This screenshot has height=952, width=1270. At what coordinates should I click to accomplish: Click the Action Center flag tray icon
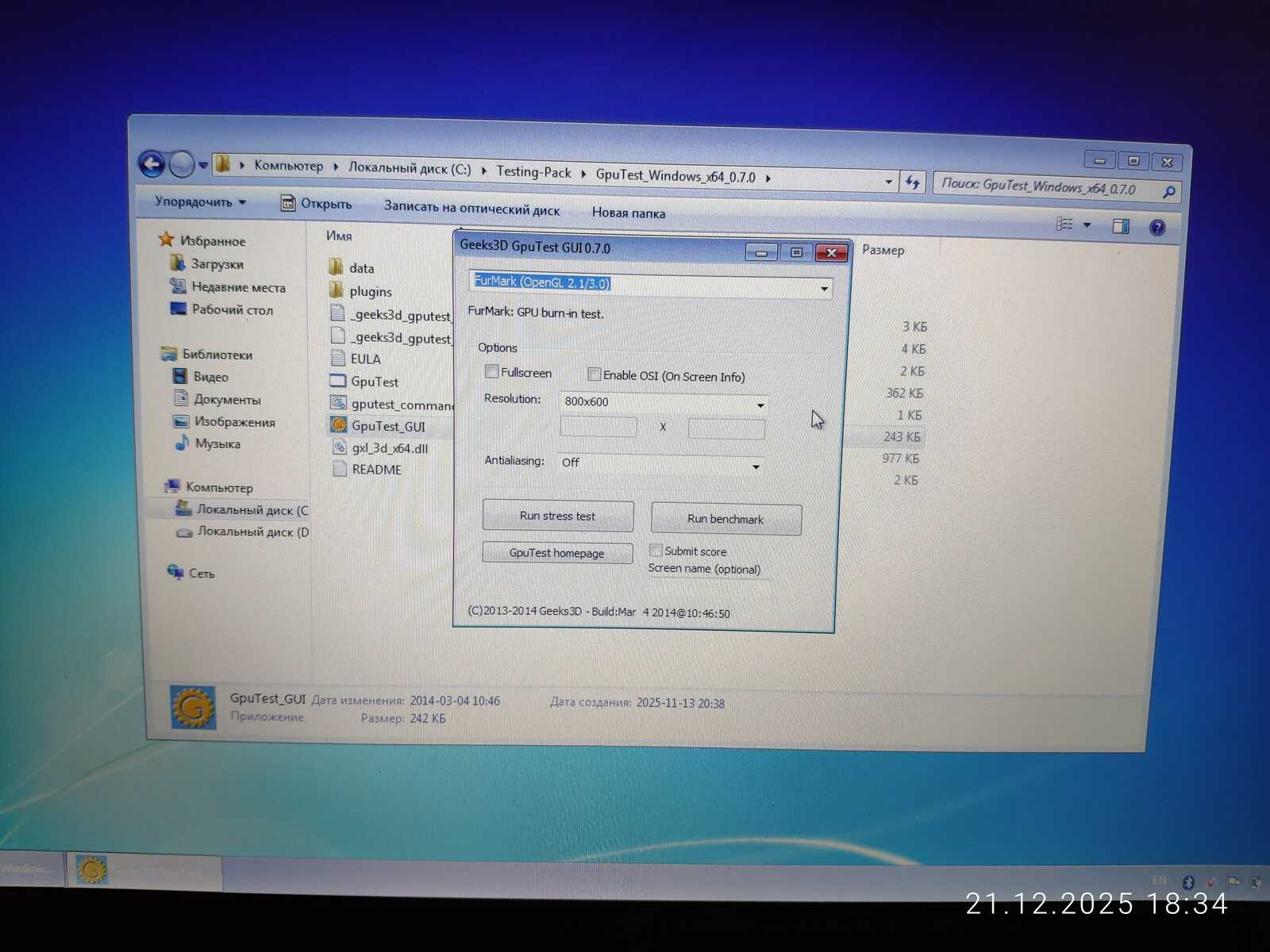(x=1233, y=882)
